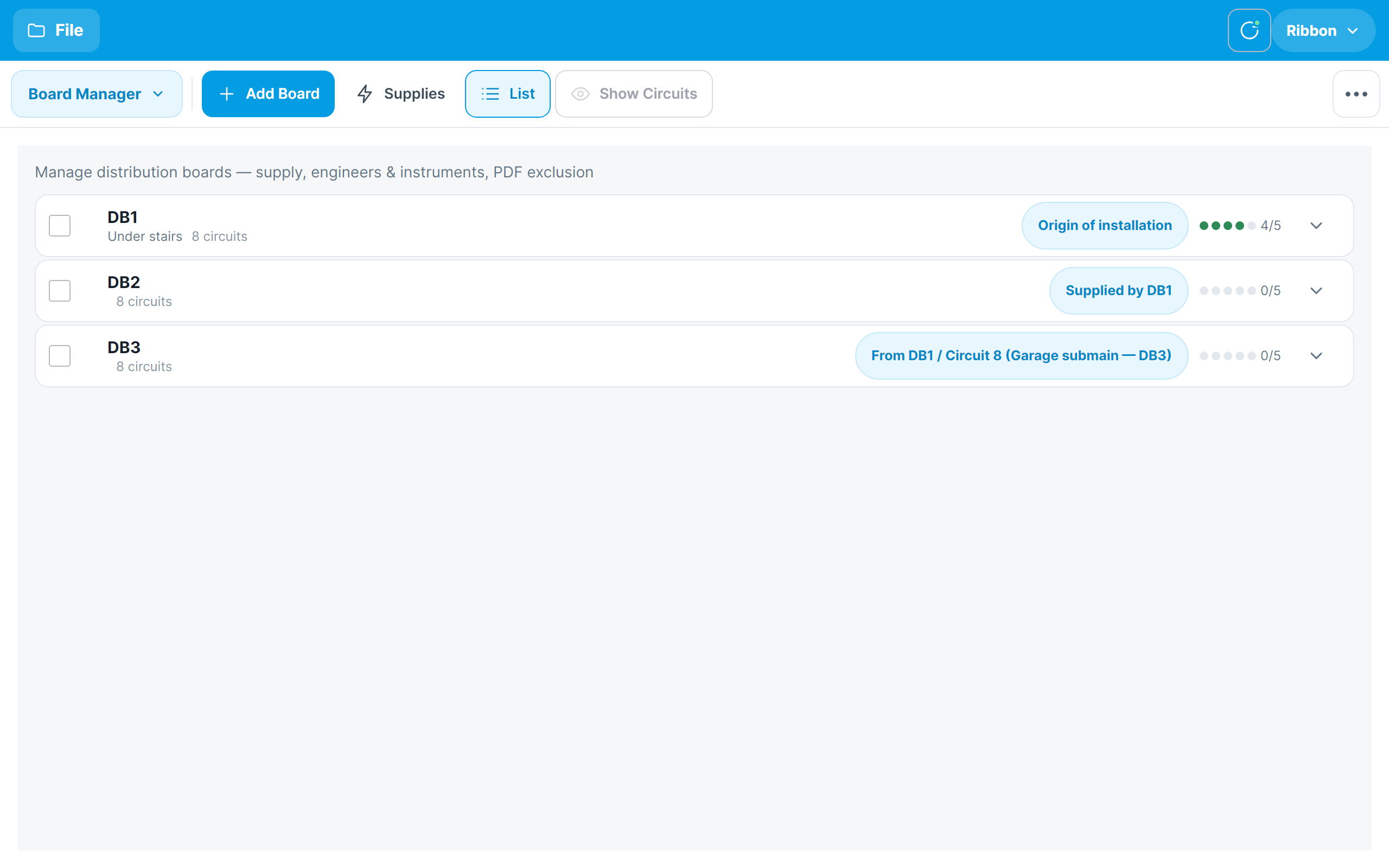
Task: Click DB1's 8 circuits label
Action: pos(219,237)
